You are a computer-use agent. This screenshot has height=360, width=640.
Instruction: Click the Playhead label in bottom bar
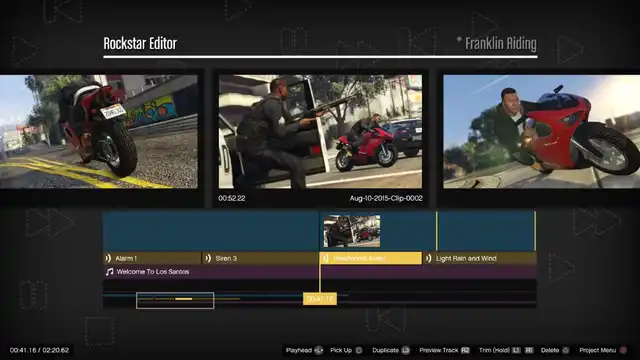point(299,350)
